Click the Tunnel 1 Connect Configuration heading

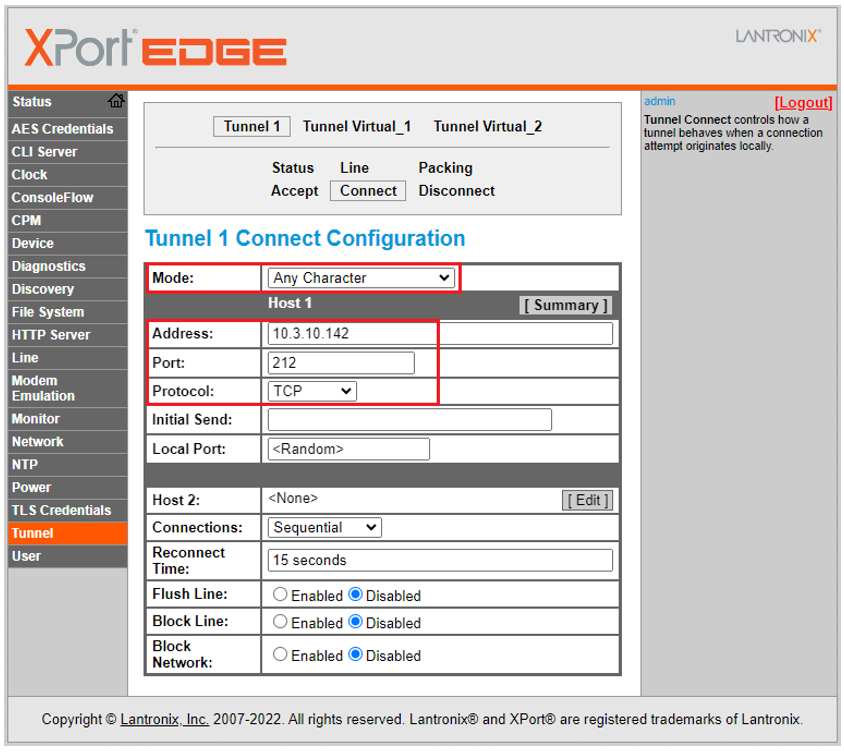pos(305,238)
